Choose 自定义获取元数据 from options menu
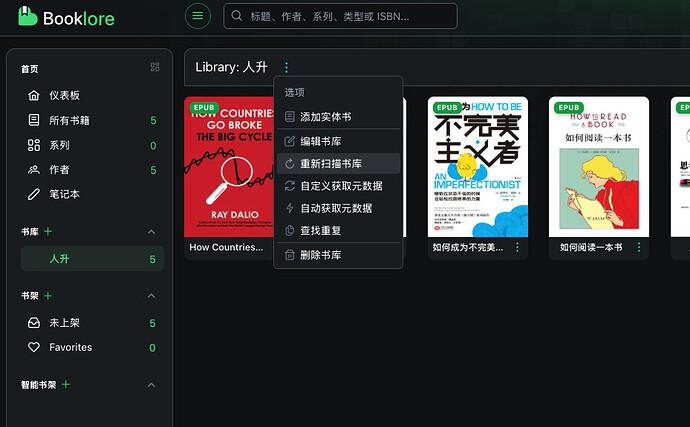 tap(338, 186)
